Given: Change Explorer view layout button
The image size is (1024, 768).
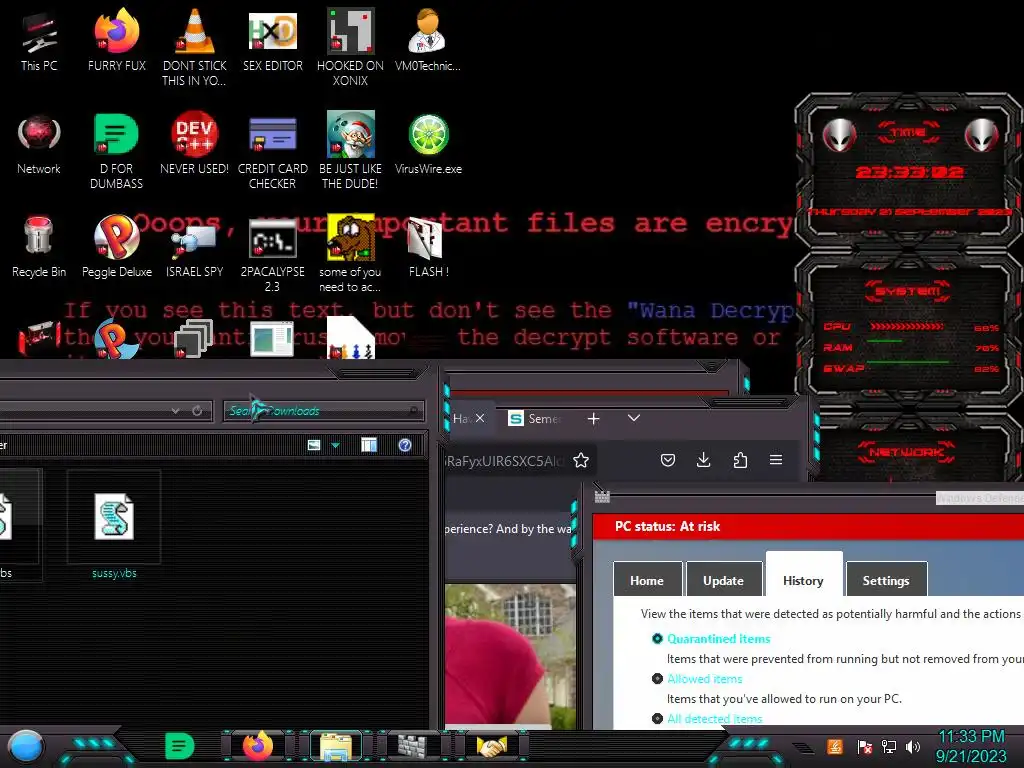Looking at the screenshot, I should pos(314,445).
